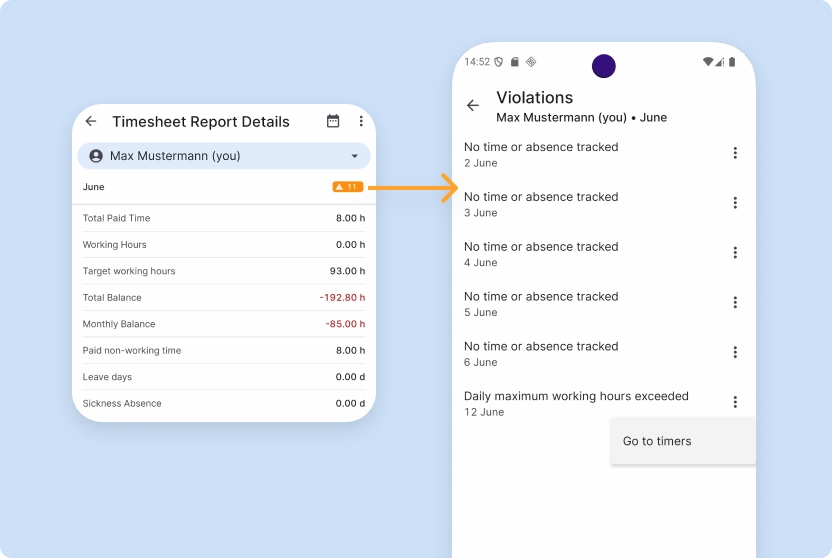Tap the June month header row
Image resolution: width=832 pixels, height=558 pixels.
200,187
